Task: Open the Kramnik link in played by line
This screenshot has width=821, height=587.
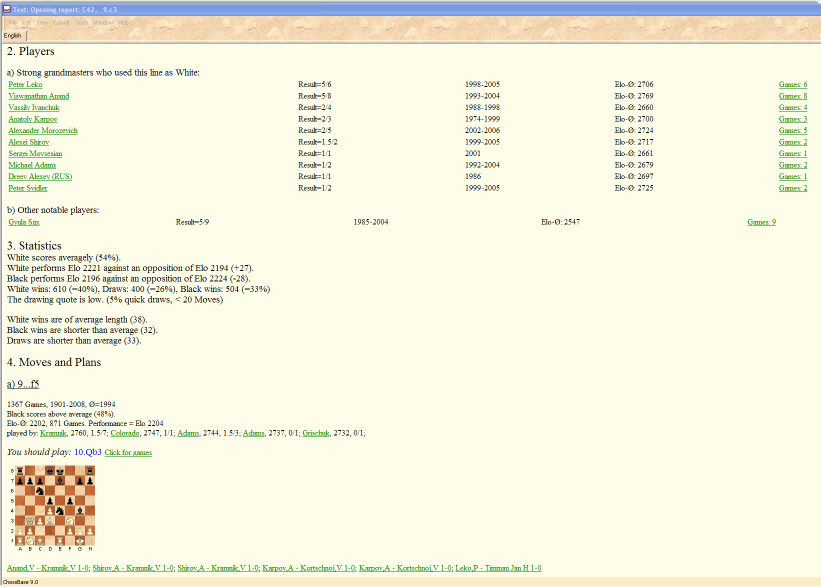Action: [53, 433]
